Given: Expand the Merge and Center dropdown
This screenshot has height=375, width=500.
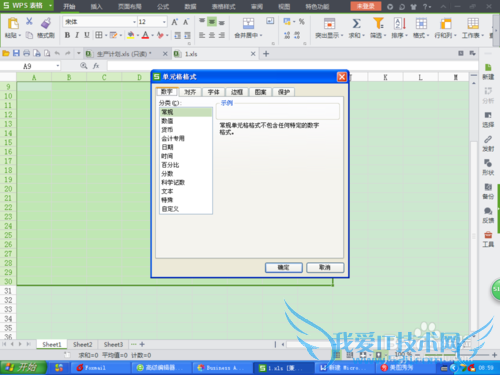Looking at the screenshot, I should (x=261, y=35).
